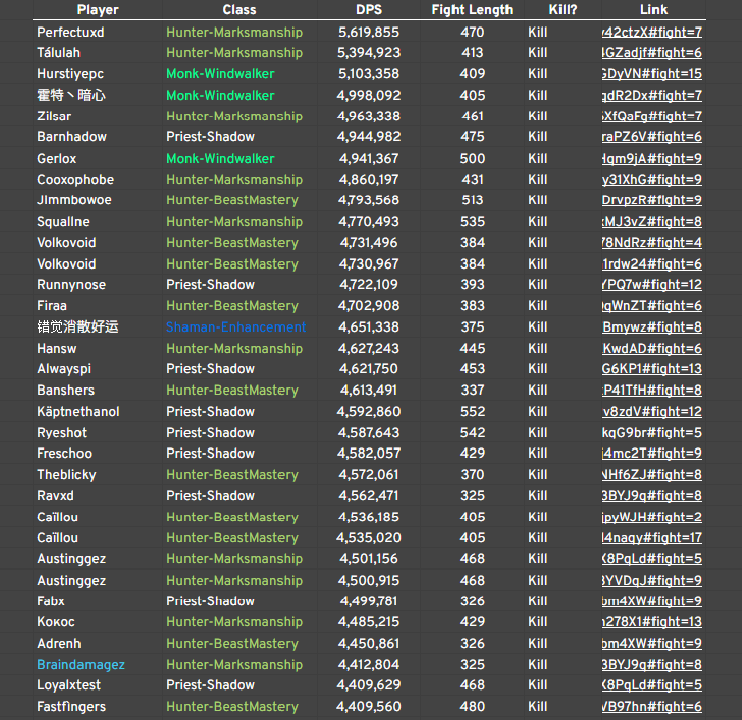Open Volkovoid's link ending in fight=4

click(652, 243)
